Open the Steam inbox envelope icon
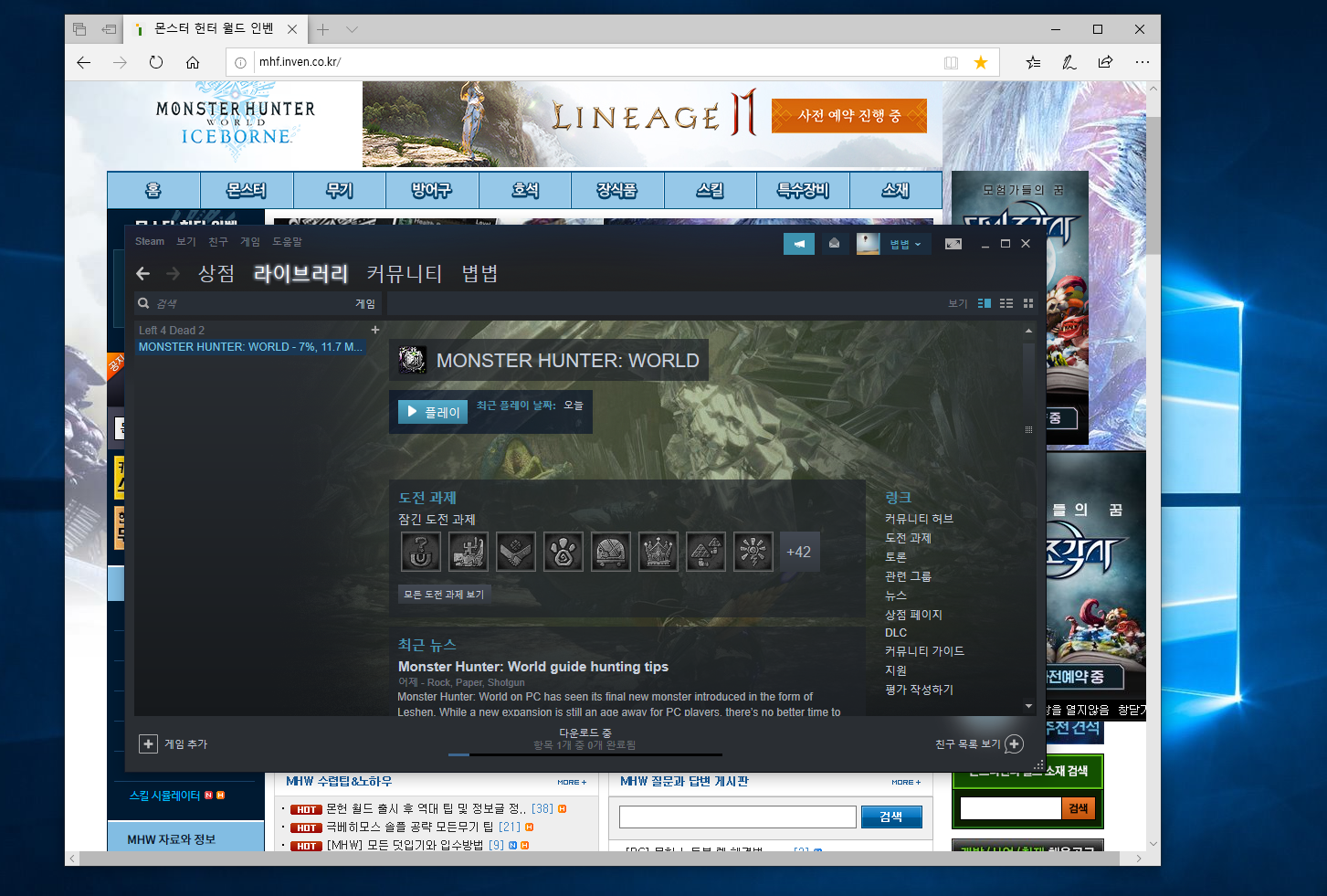 (834, 244)
